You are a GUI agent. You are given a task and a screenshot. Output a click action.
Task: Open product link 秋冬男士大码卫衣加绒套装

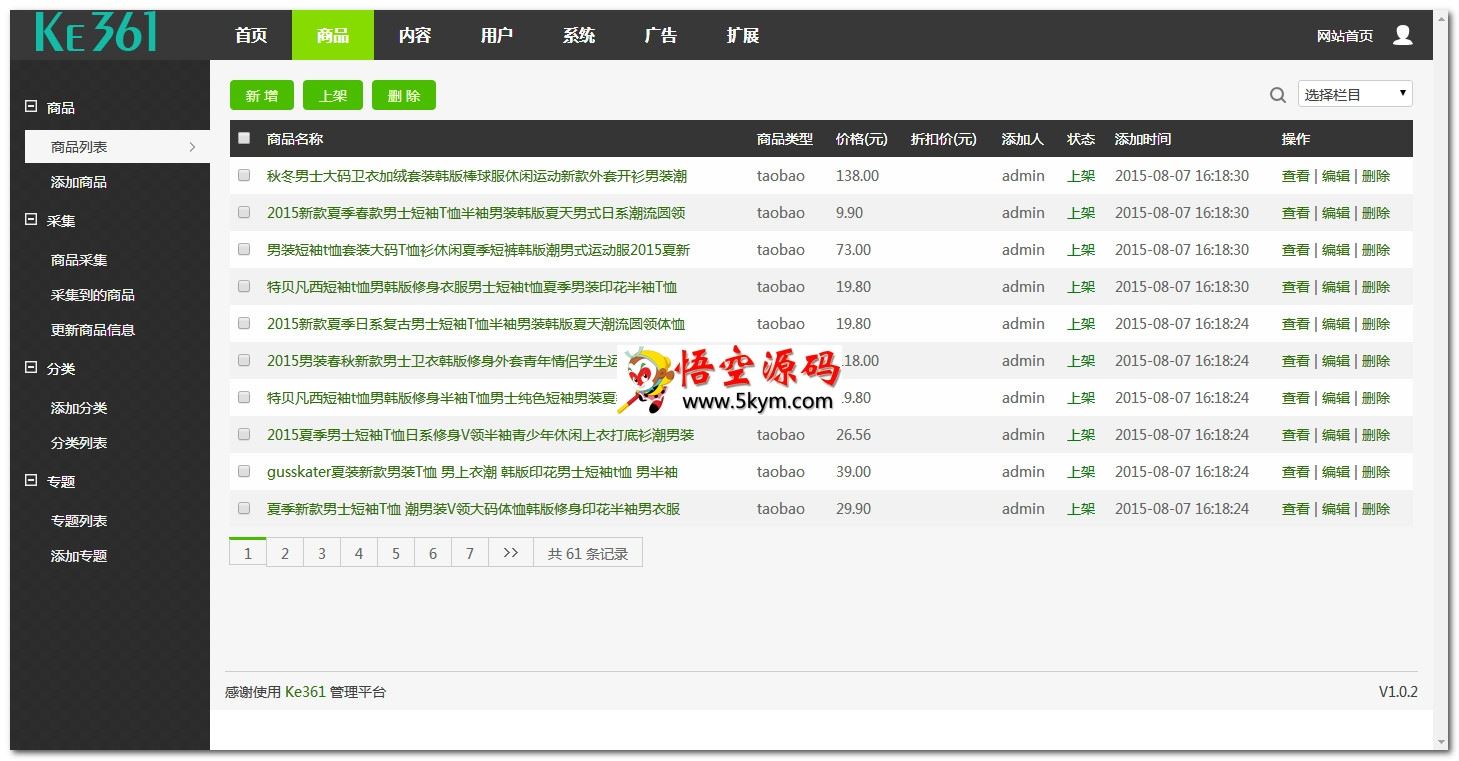pos(477,176)
